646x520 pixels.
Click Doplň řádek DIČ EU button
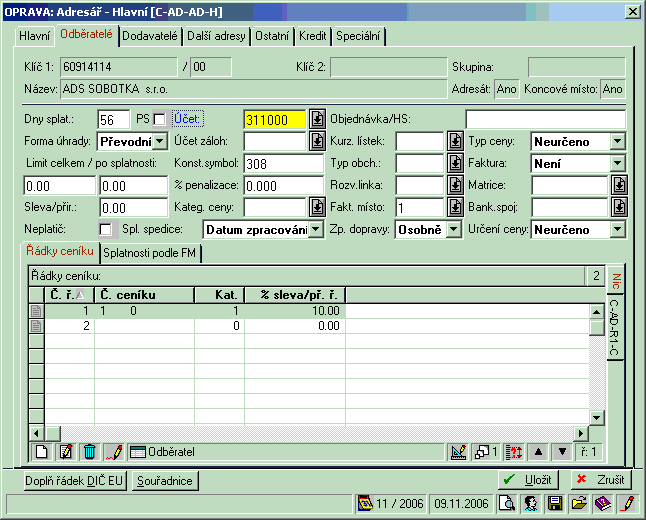tap(74, 481)
